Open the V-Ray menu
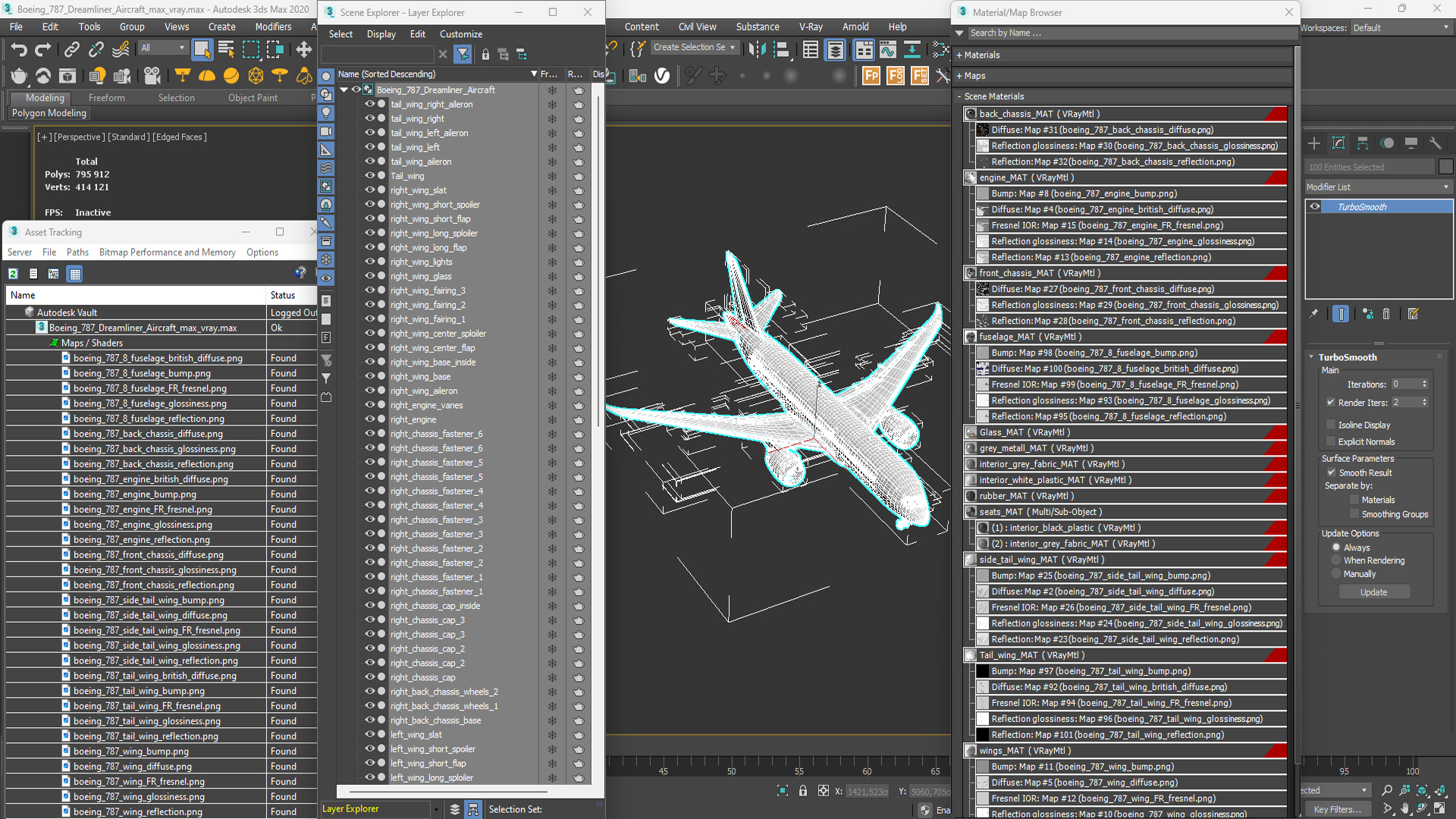The height and width of the screenshot is (819, 1456). [x=811, y=27]
